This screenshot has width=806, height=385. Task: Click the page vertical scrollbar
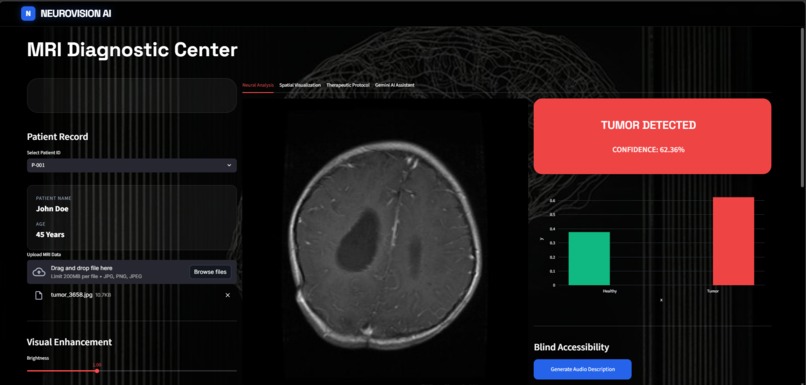802,108
